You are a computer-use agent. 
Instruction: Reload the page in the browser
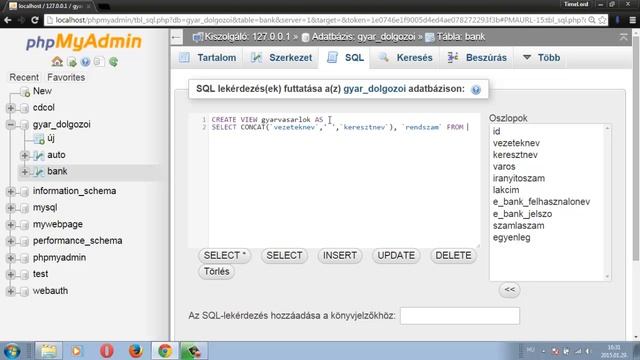pyautogui.click(x=35, y=20)
